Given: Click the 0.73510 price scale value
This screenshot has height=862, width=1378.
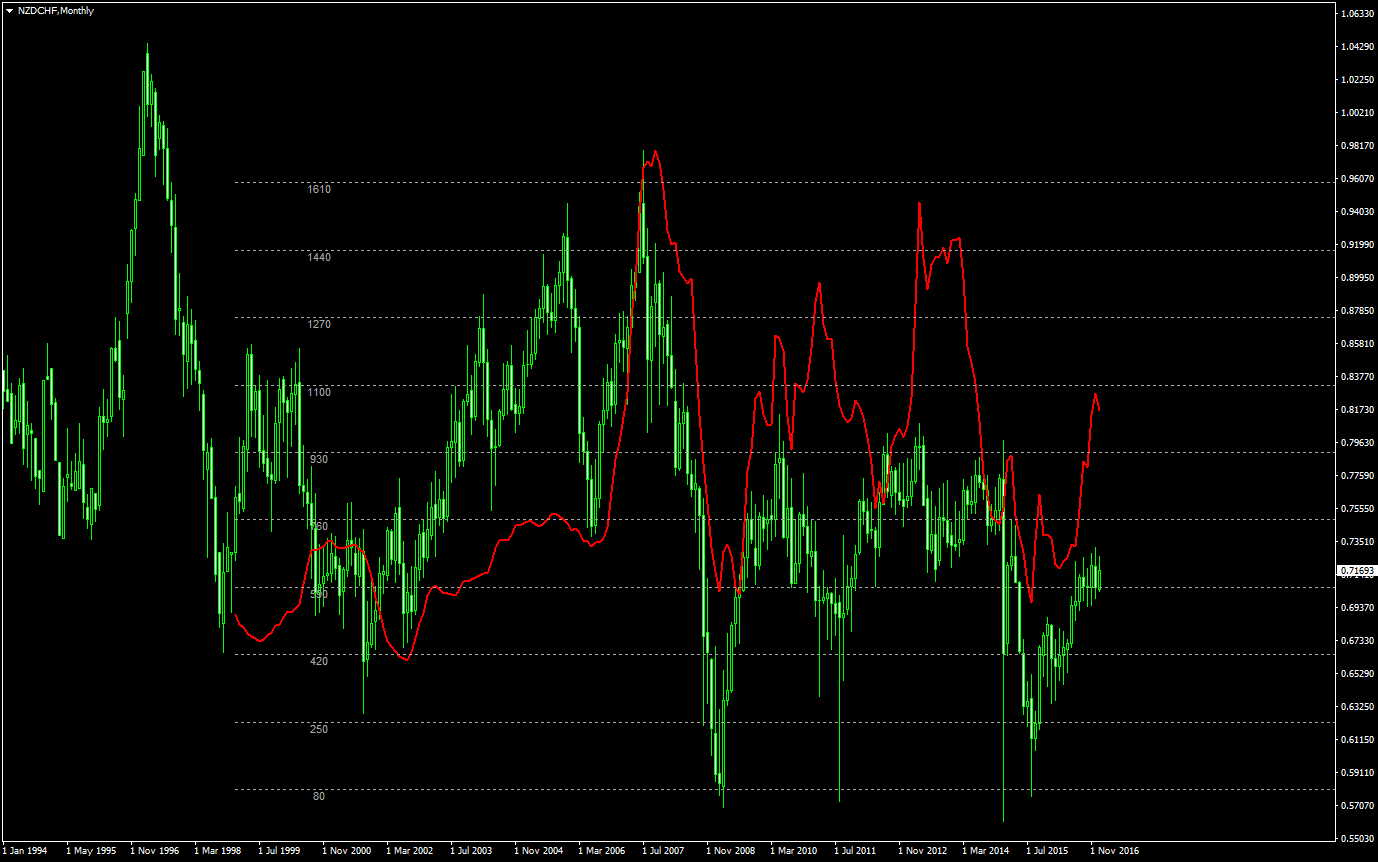Looking at the screenshot, I should (1357, 542).
